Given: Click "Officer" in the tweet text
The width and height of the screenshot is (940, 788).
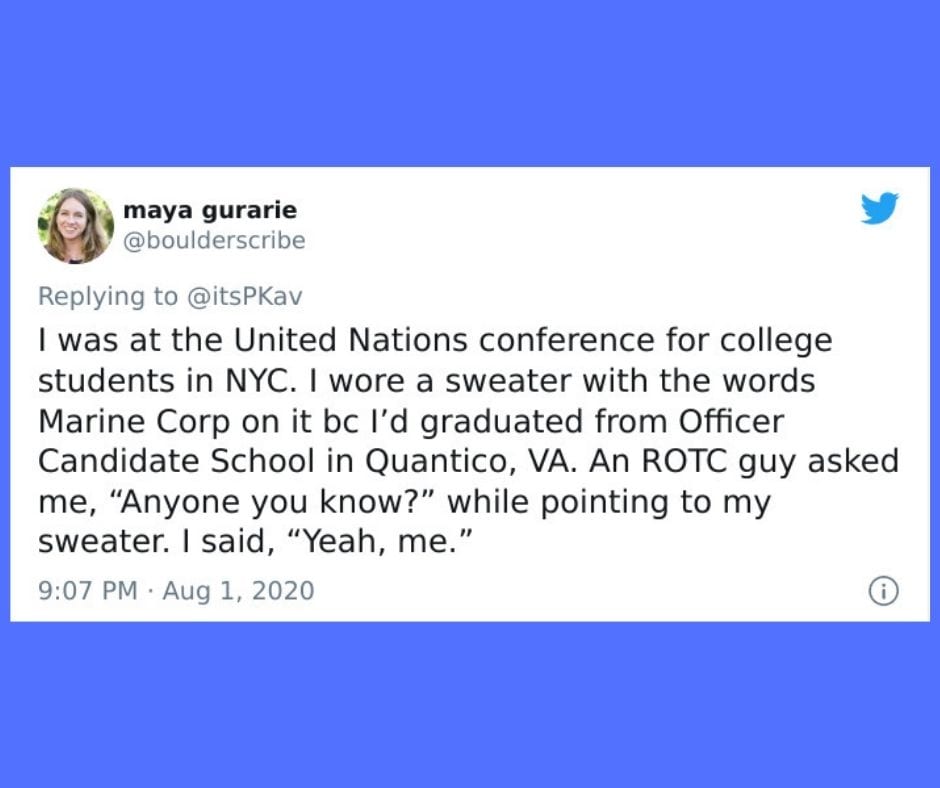Looking at the screenshot, I should [x=731, y=421].
